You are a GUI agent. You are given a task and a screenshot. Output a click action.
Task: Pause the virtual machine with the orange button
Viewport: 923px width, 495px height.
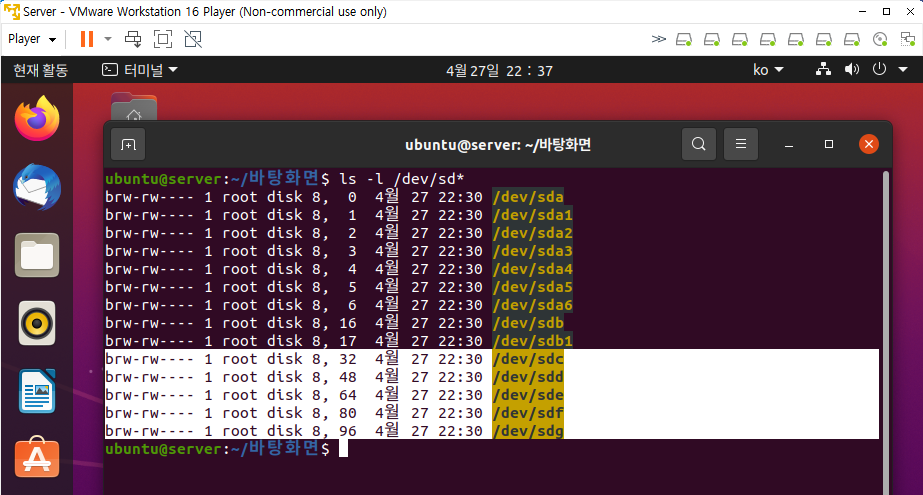click(87, 39)
